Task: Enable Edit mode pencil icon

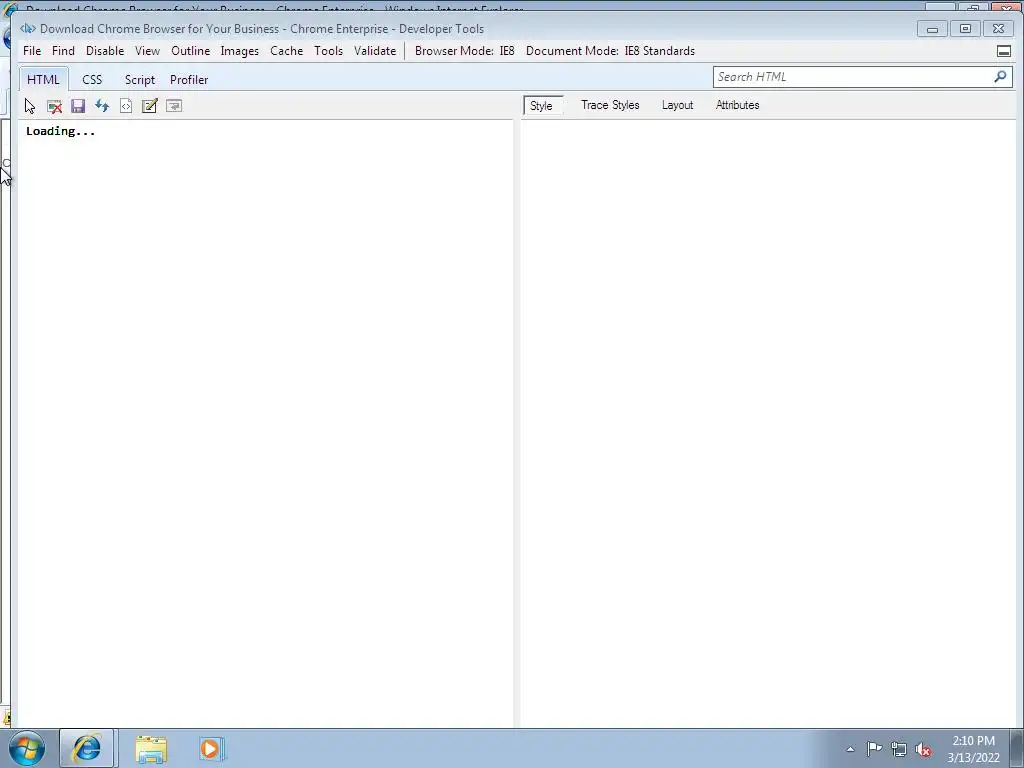Action: tap(150, 106)
